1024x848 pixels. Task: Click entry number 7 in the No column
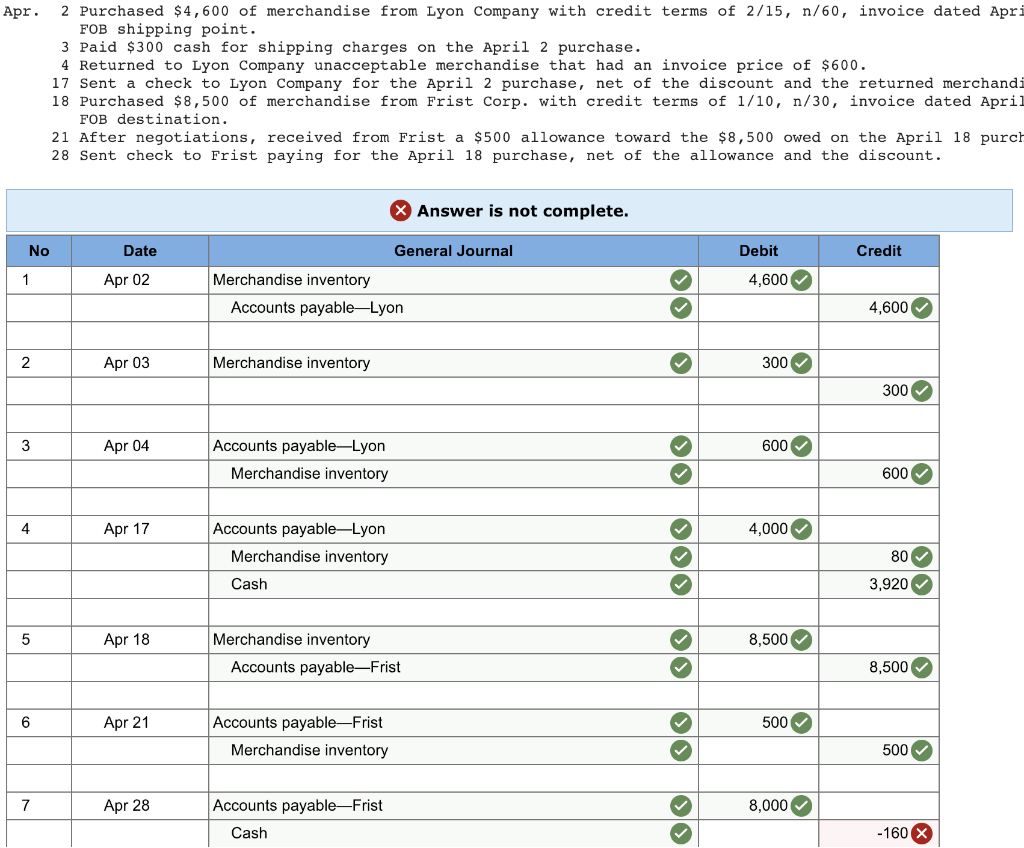(x=39, y=806)
